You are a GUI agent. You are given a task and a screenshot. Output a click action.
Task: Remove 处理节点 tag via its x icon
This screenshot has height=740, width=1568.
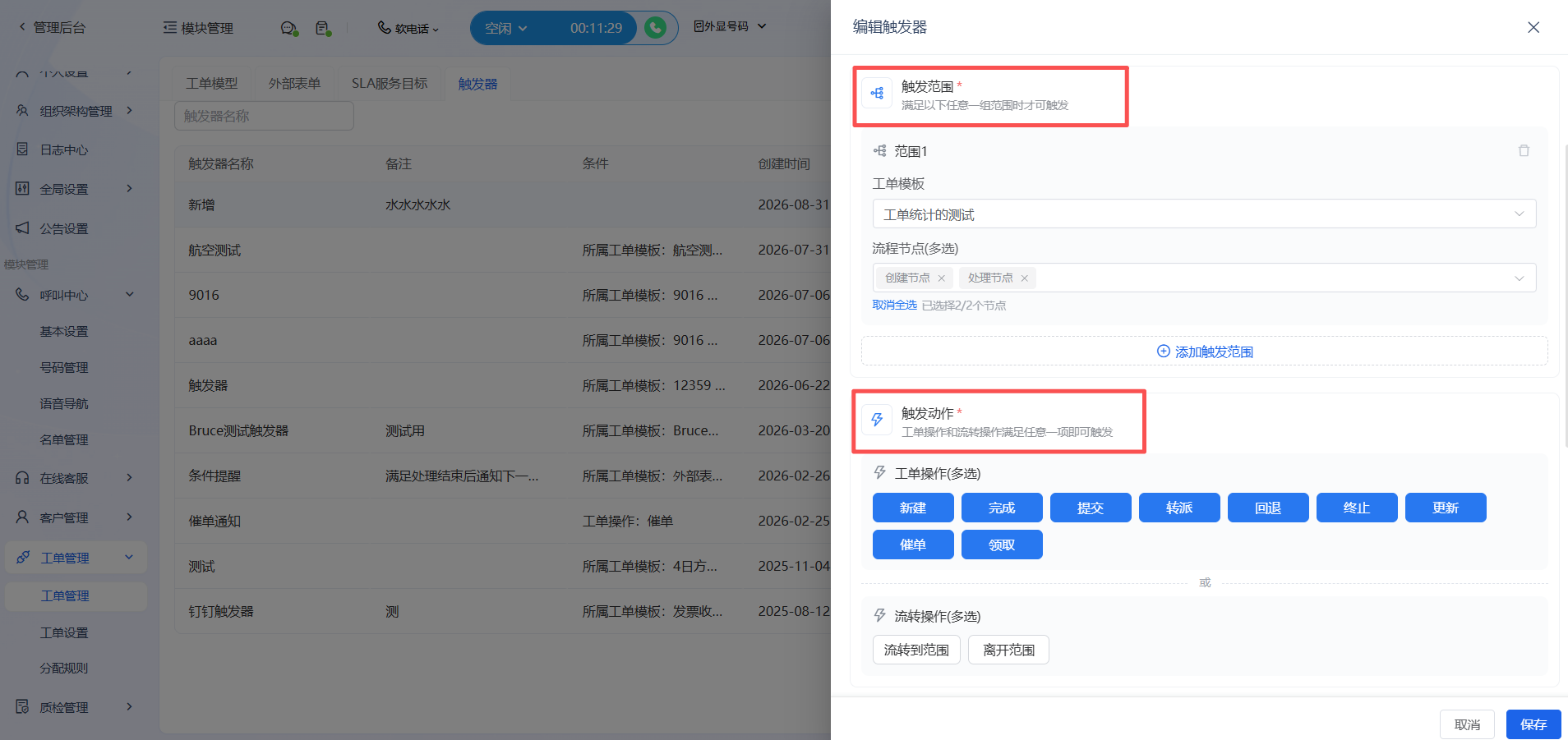point(1024,278)
